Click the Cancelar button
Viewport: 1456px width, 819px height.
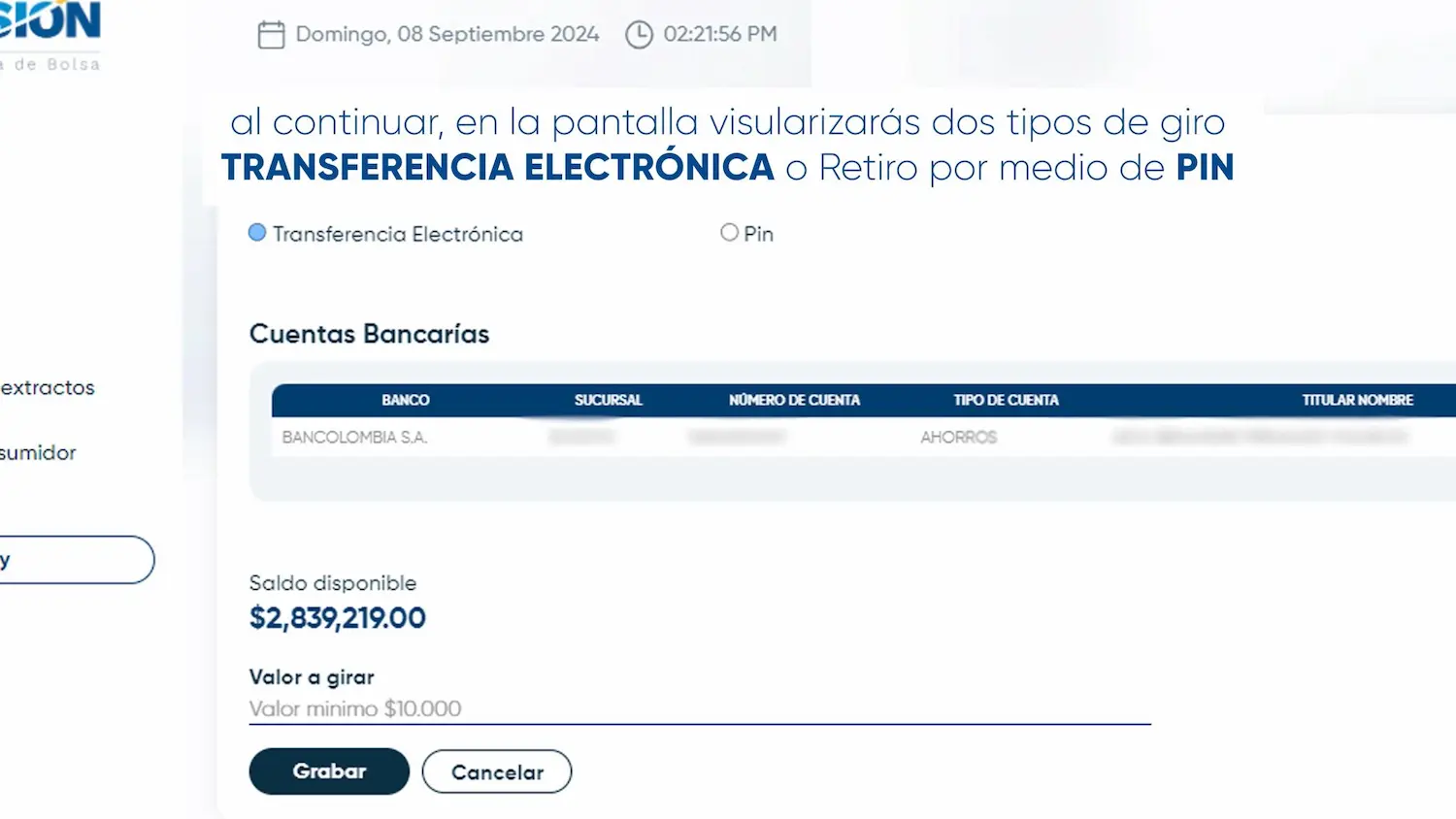pos(497,772)
